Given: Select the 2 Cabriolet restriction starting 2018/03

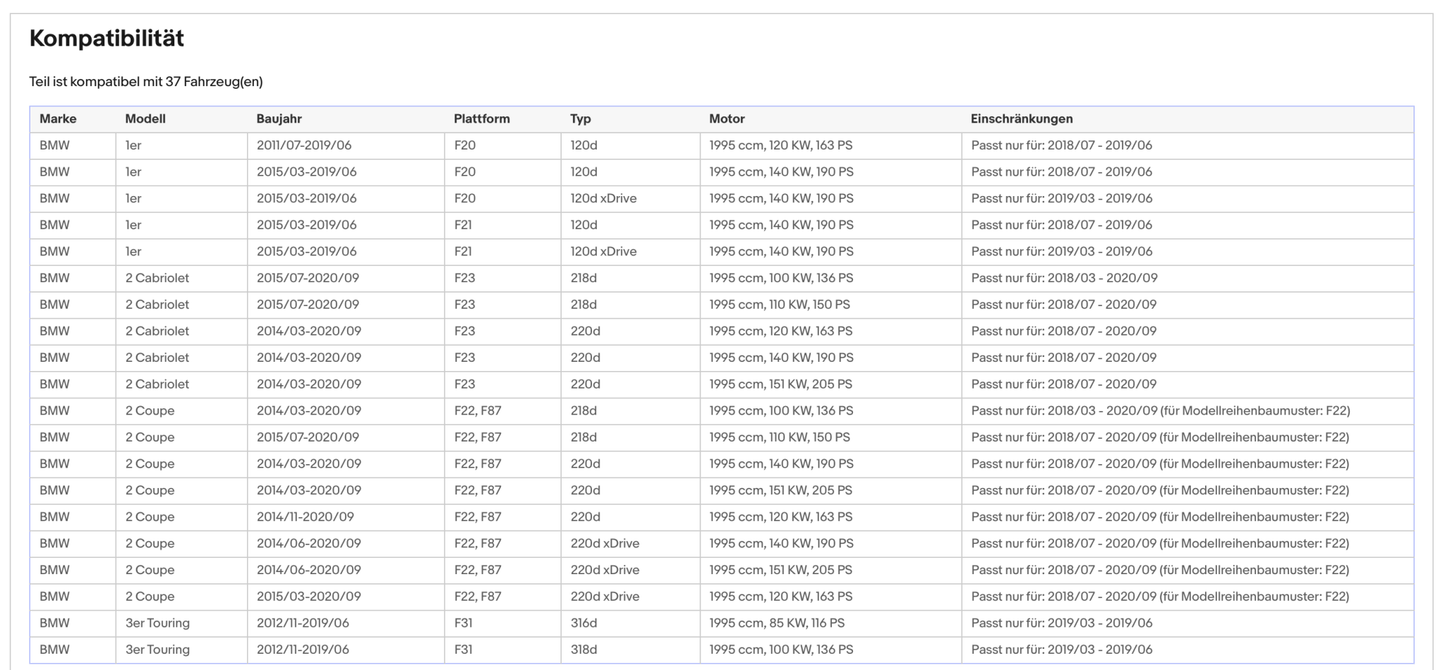Looking at the screenshot, I should coord(1063,278).
